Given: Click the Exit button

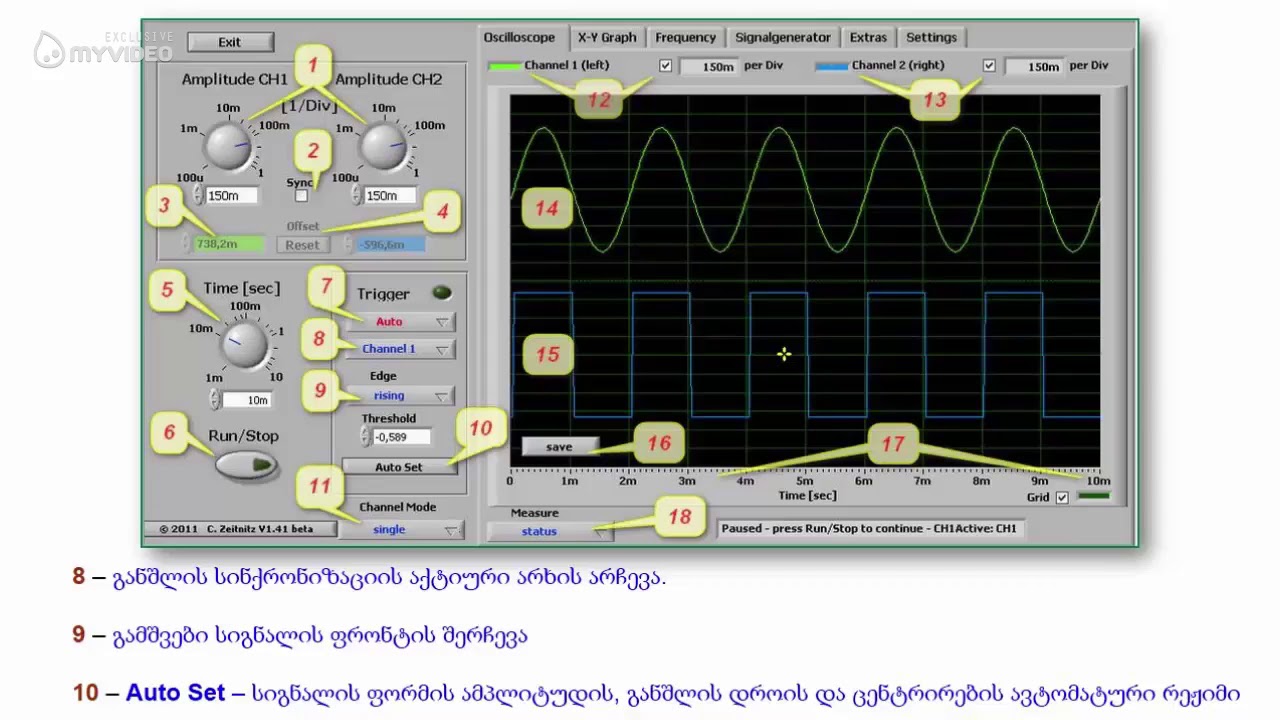Looking at the screenshot, I should [230, 42].
